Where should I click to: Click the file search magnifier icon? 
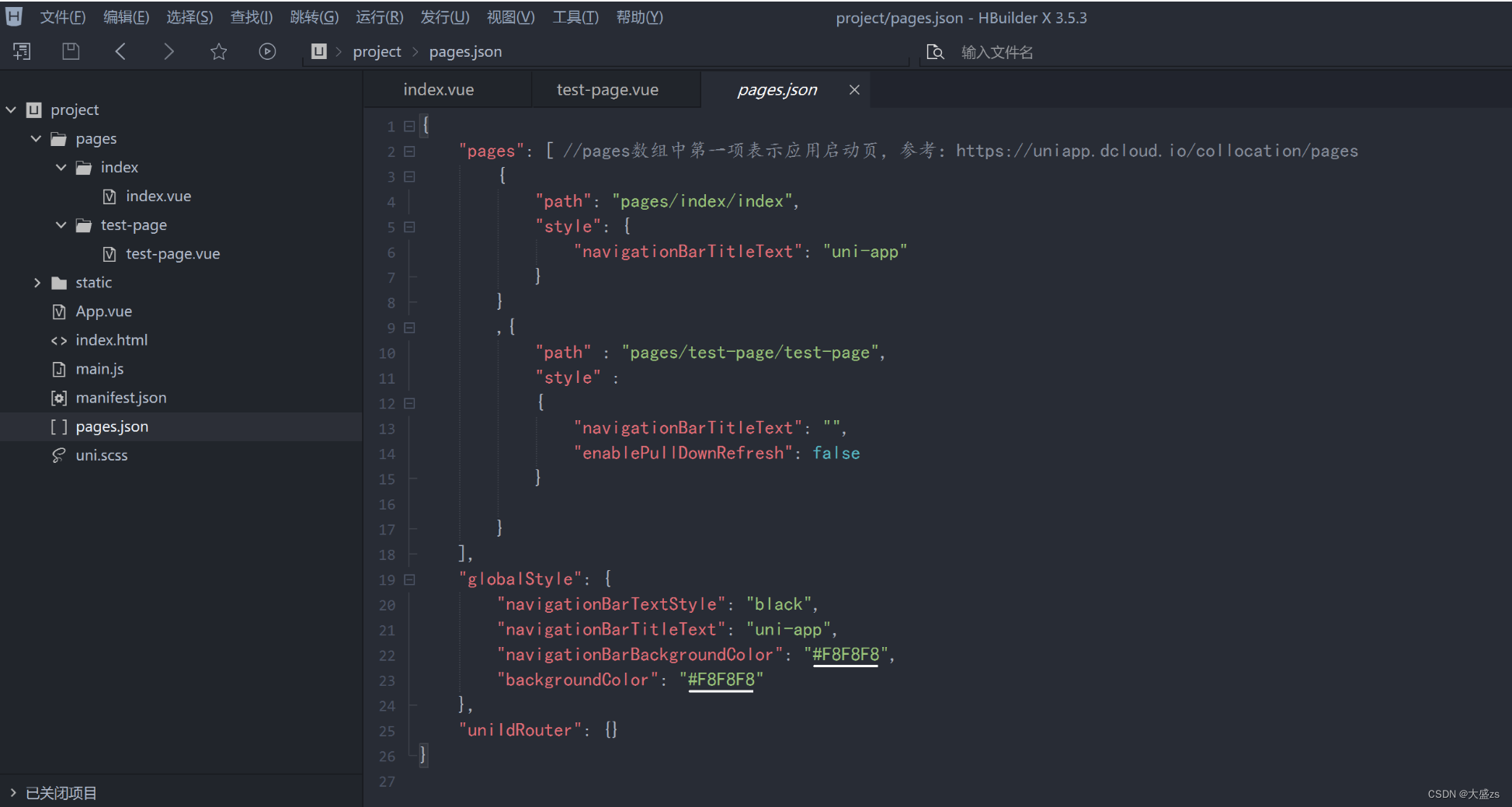coord(935,52)
